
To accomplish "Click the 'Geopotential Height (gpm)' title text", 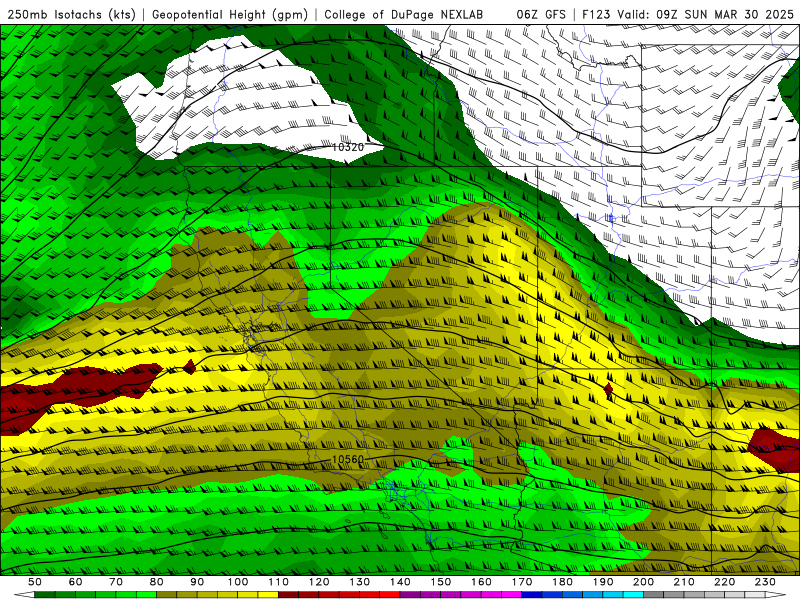I will point(230,15).
